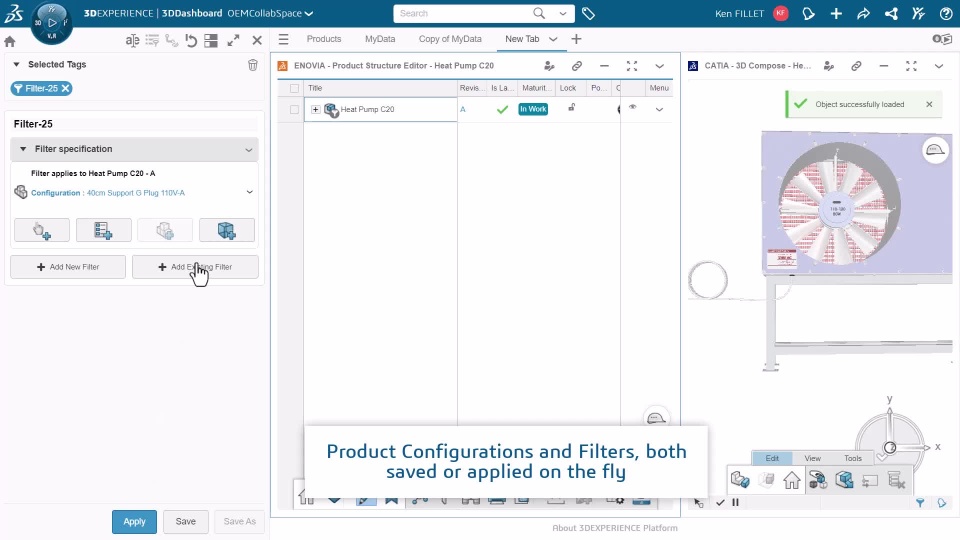This screenshot has width=960, height=540.
Task: Open ENOVIA widget link icon
Action: [x=577, y=66]
